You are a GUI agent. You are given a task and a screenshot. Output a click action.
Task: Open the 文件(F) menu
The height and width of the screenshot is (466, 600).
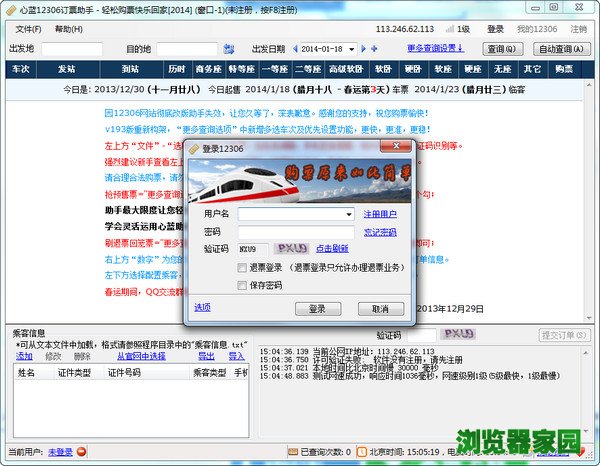28,29
